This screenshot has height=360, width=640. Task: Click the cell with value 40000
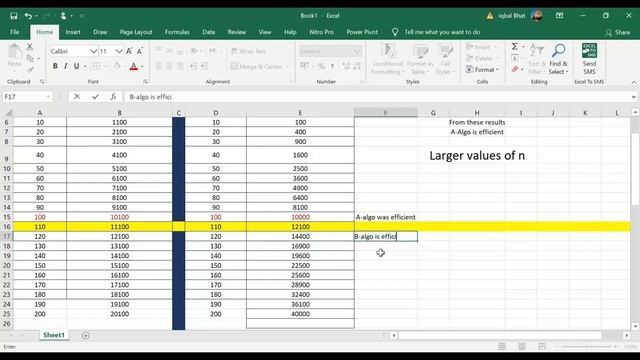coord(300,314)
